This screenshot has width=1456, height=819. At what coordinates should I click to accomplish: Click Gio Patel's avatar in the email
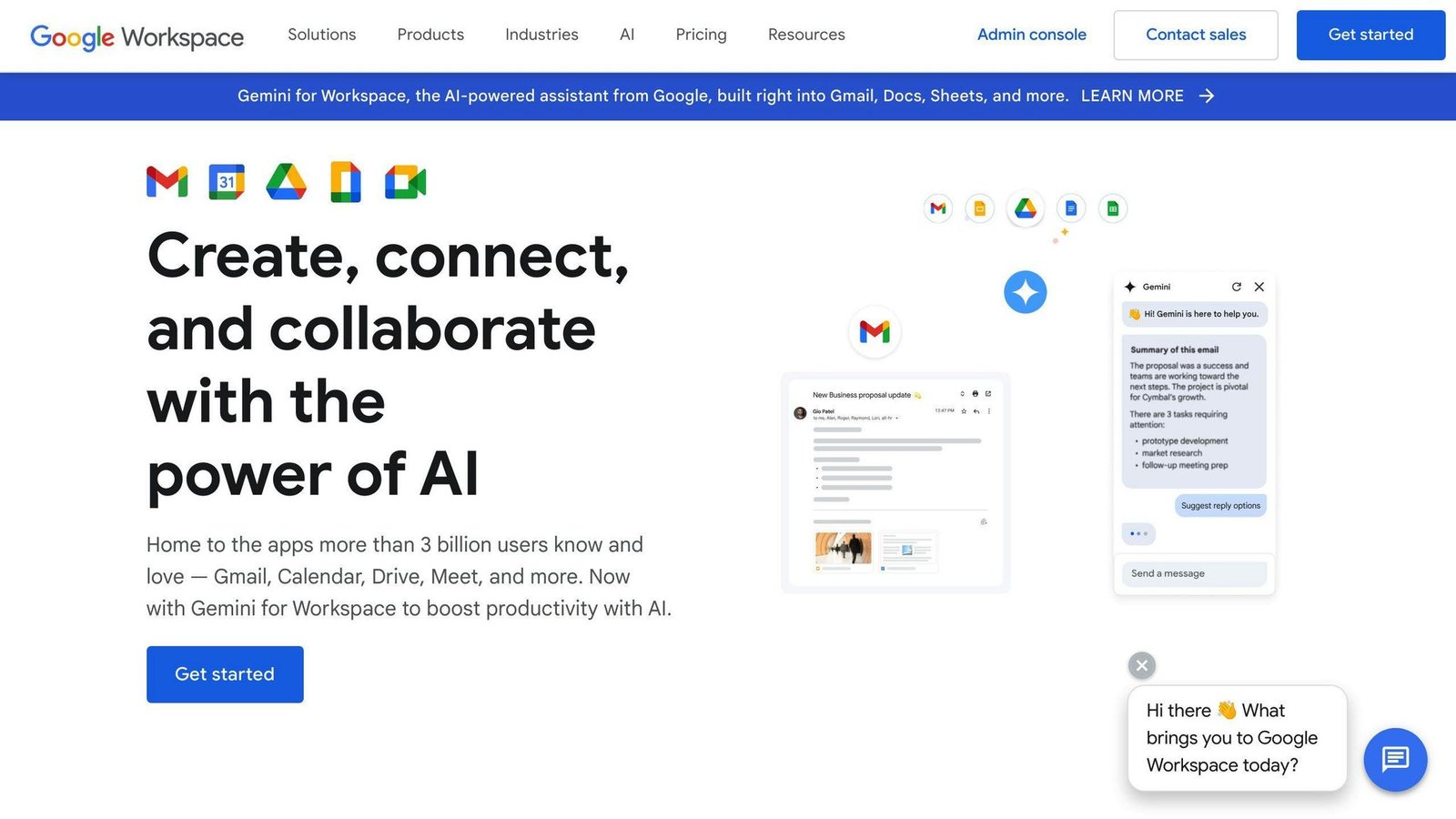(801, 413)
